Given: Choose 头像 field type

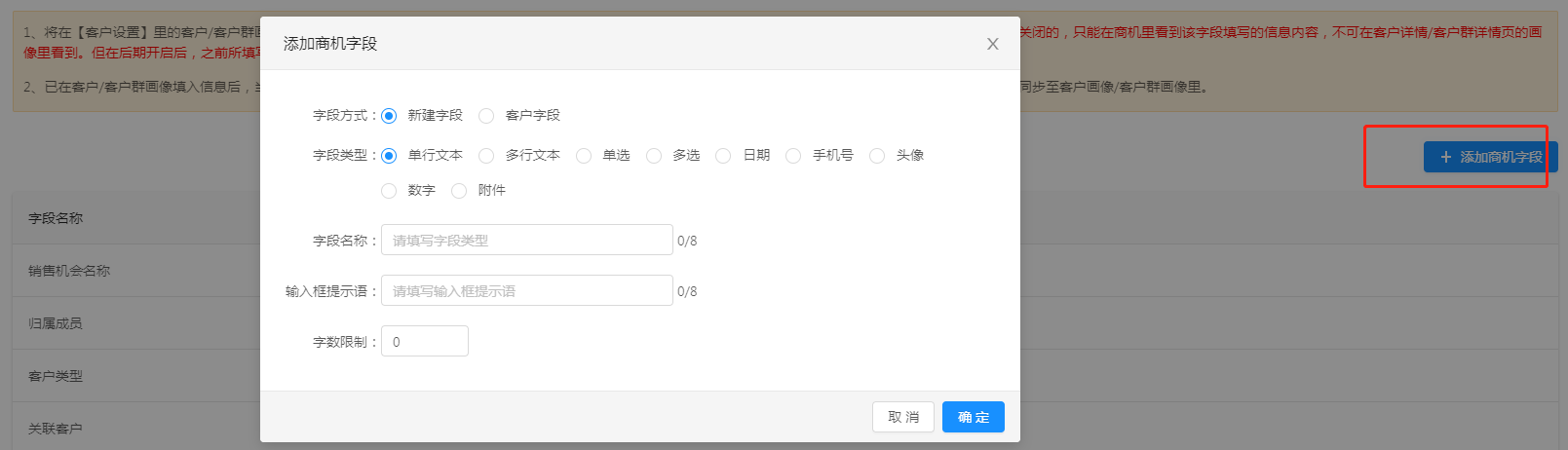Looking at the screenshot, I should [878, 156].
